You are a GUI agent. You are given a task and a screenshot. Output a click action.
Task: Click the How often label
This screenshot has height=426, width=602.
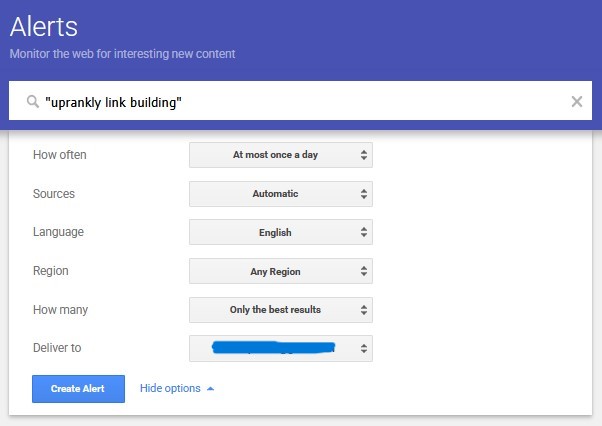pyautogui.click(x=60, y=155)
